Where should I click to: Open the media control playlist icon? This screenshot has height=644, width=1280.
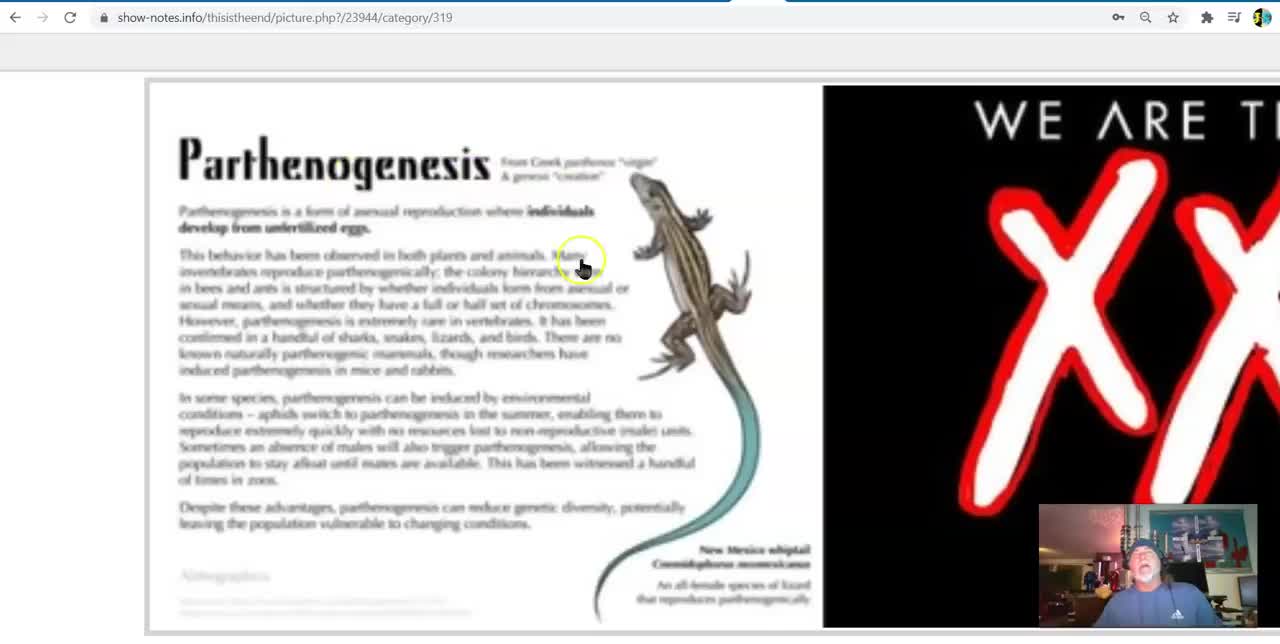[x=1235, y=17]
